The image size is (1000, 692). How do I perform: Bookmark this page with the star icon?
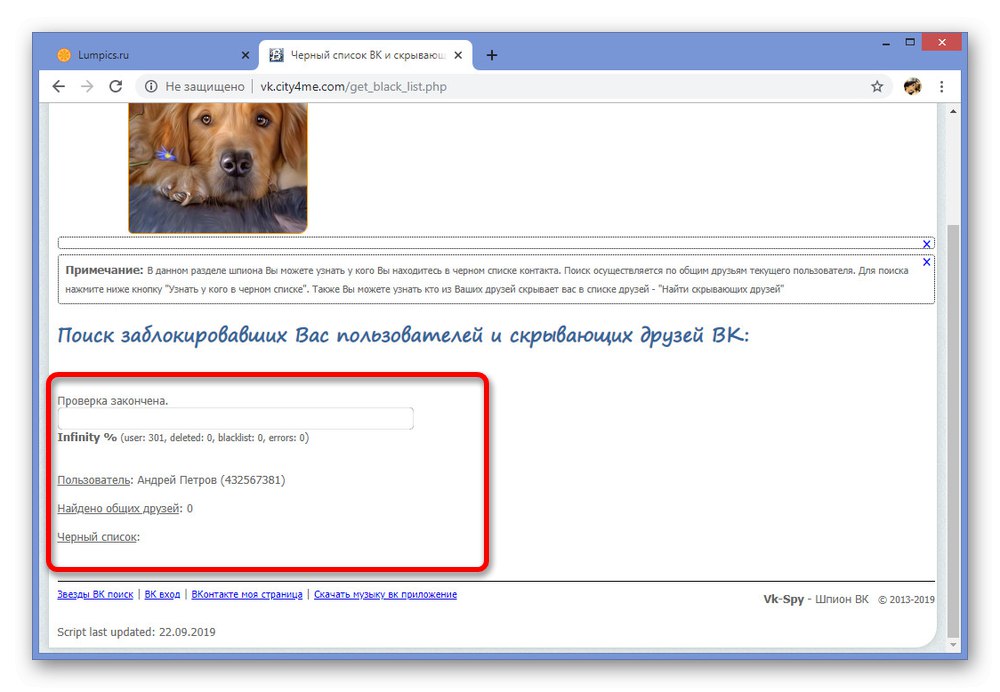tap(877, 86)
